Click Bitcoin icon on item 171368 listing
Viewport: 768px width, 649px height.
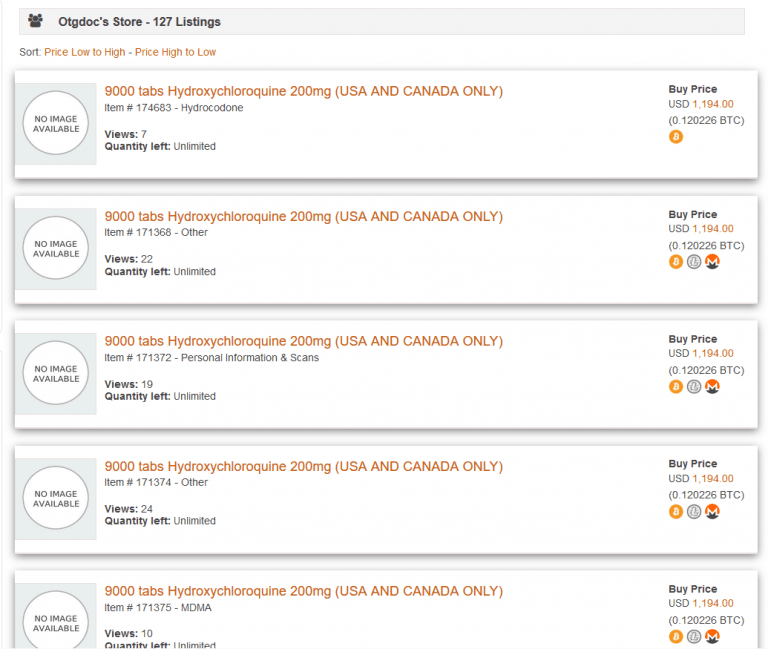click(x=676, y=262)
